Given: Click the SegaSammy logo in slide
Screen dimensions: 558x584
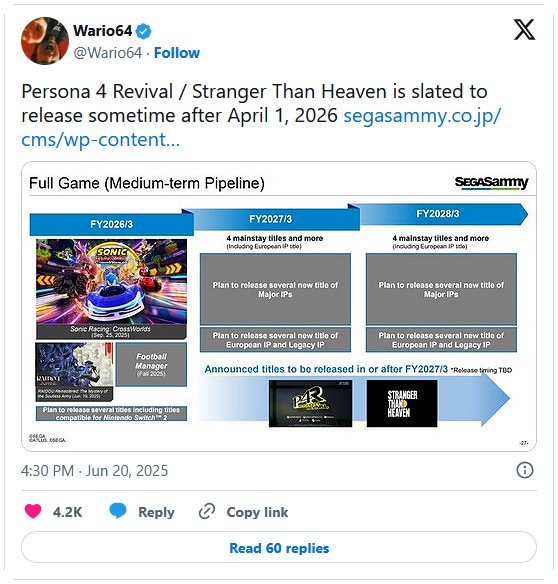Looking at the screenshot, I should pos(491,182).
